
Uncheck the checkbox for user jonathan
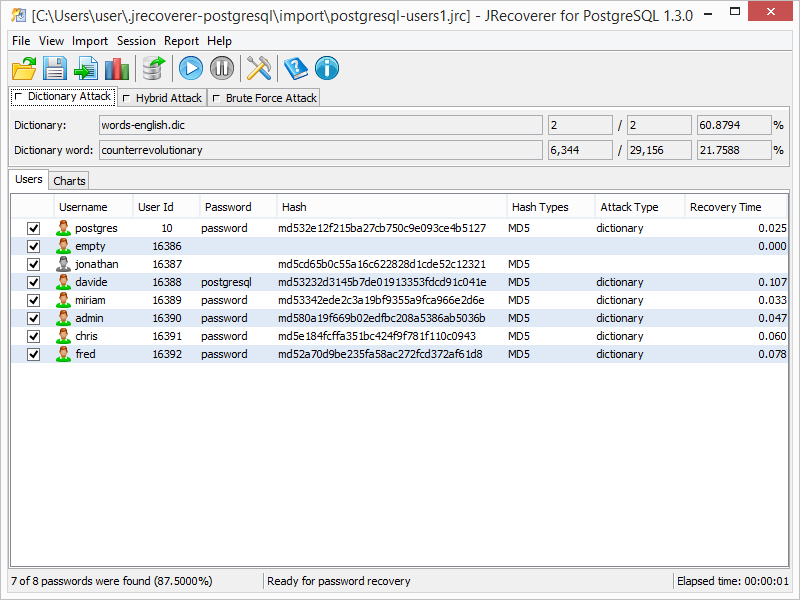(34, 264)
